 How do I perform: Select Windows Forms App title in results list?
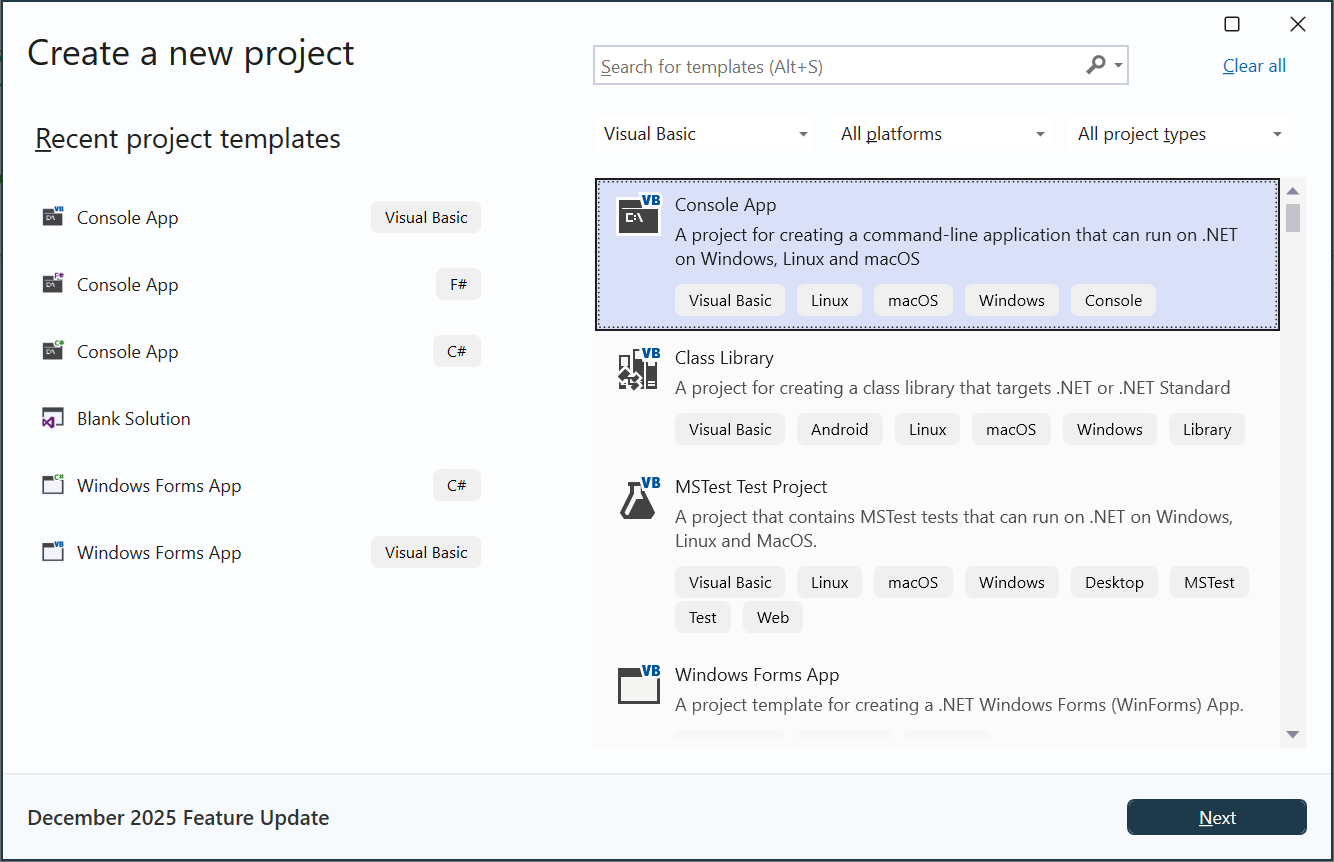point(757,674)
